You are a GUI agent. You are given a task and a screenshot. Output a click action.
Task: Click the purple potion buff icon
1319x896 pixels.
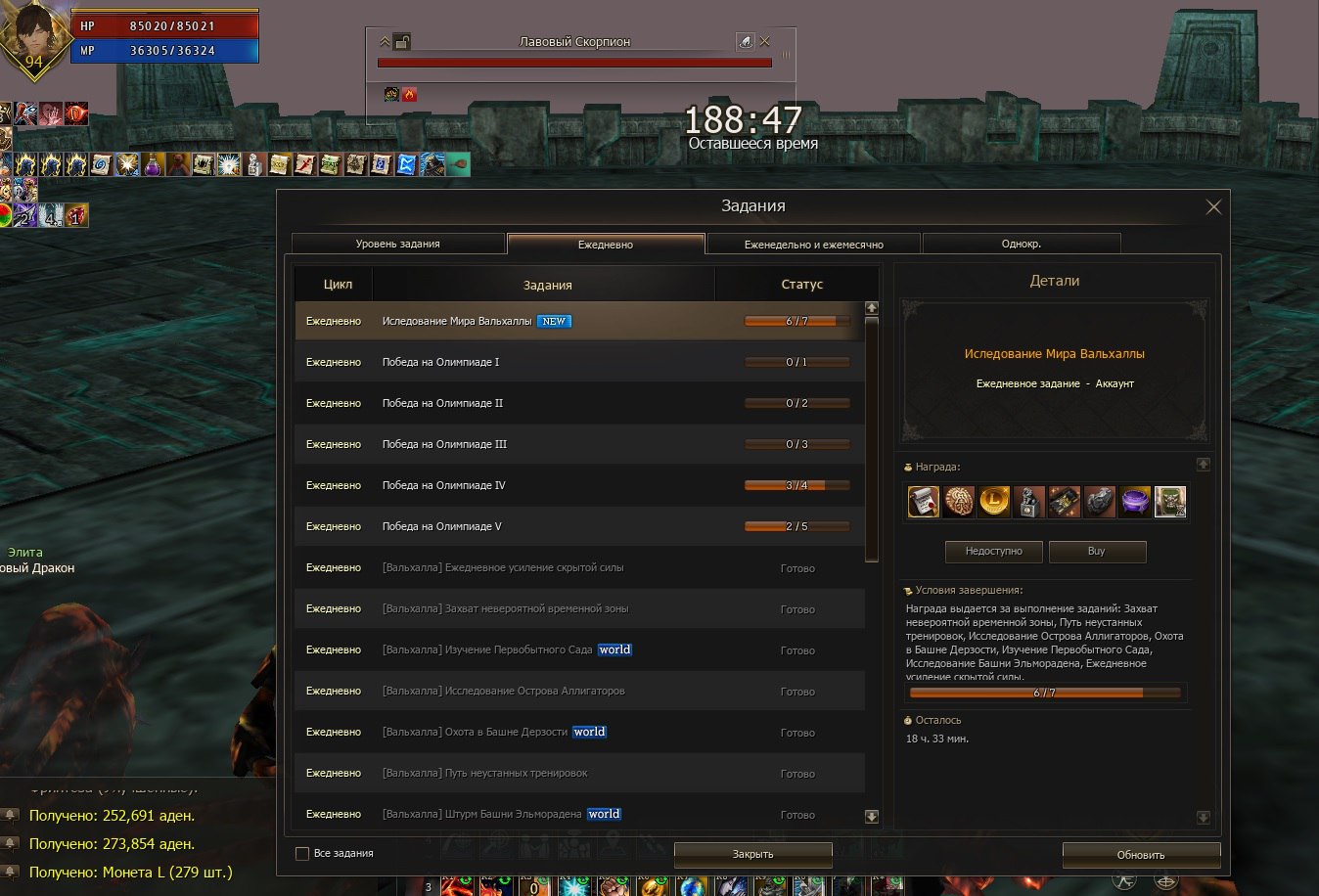pyautogui.click(x=153, y=164)
